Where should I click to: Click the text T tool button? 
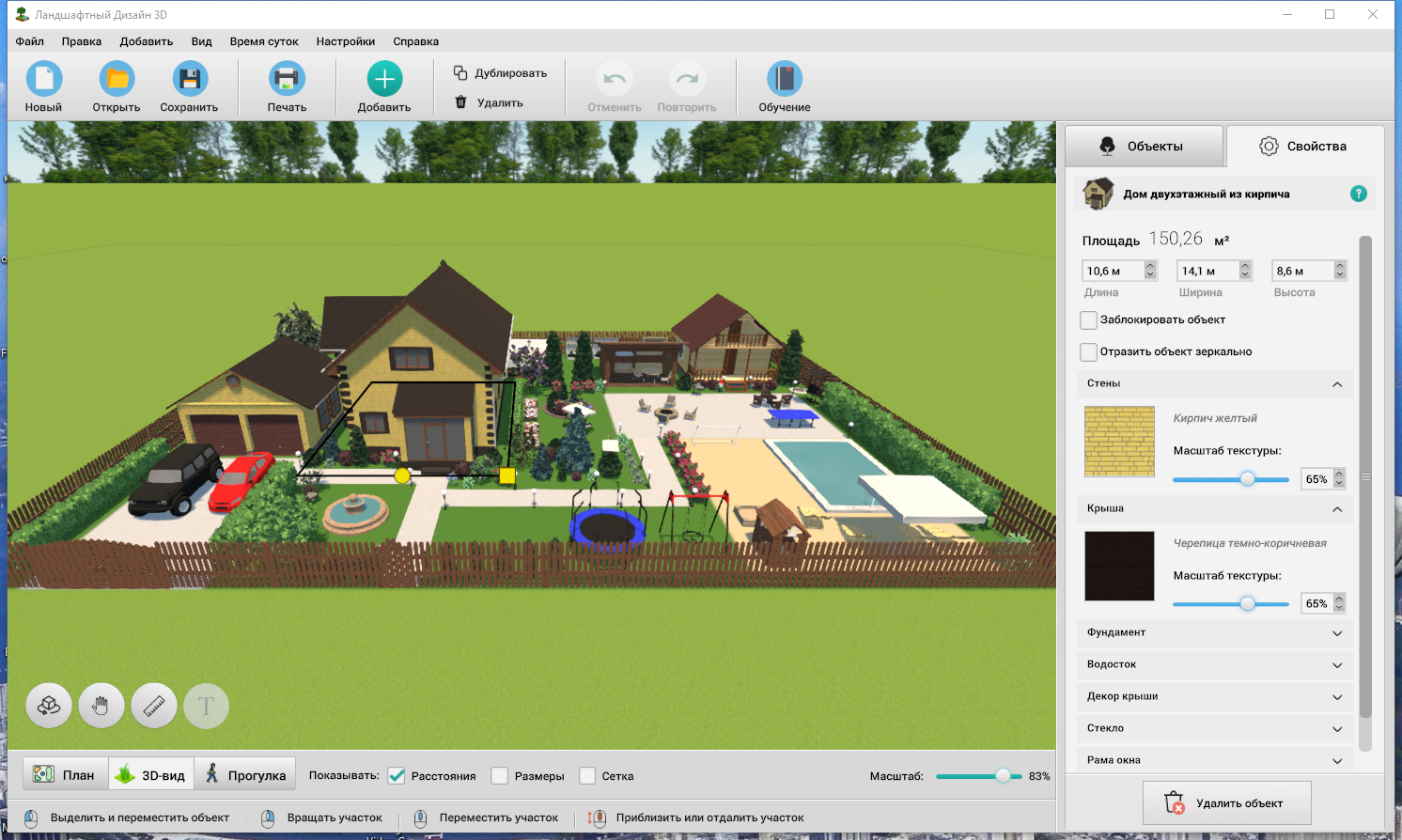(x=207, y=706)
